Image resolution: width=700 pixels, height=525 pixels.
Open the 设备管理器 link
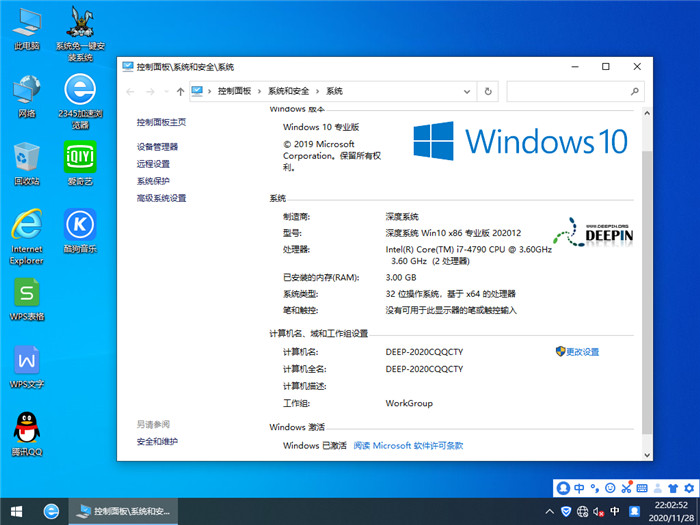157,146
